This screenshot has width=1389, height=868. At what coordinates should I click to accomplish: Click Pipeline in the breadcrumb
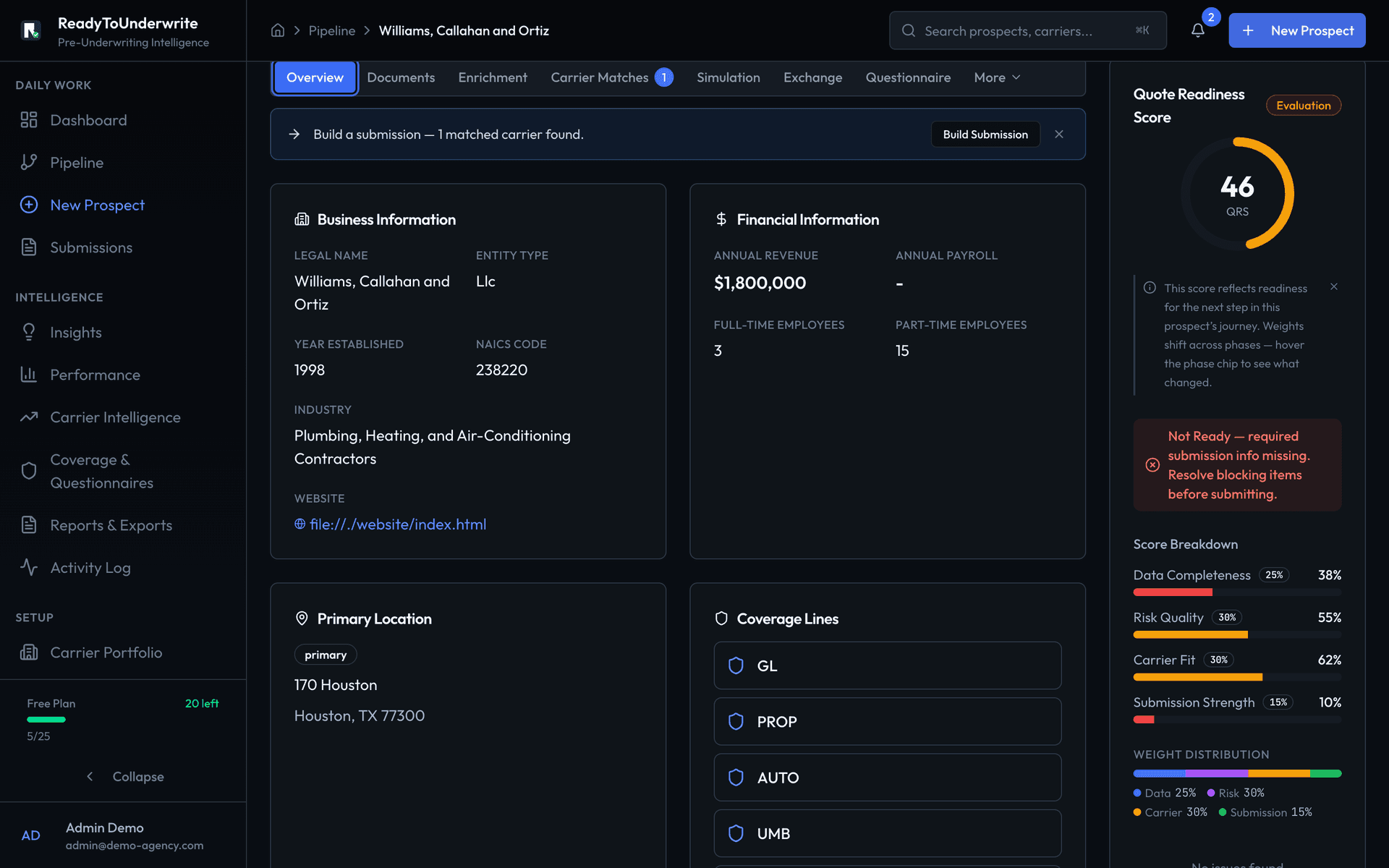(x=332, y=30)
